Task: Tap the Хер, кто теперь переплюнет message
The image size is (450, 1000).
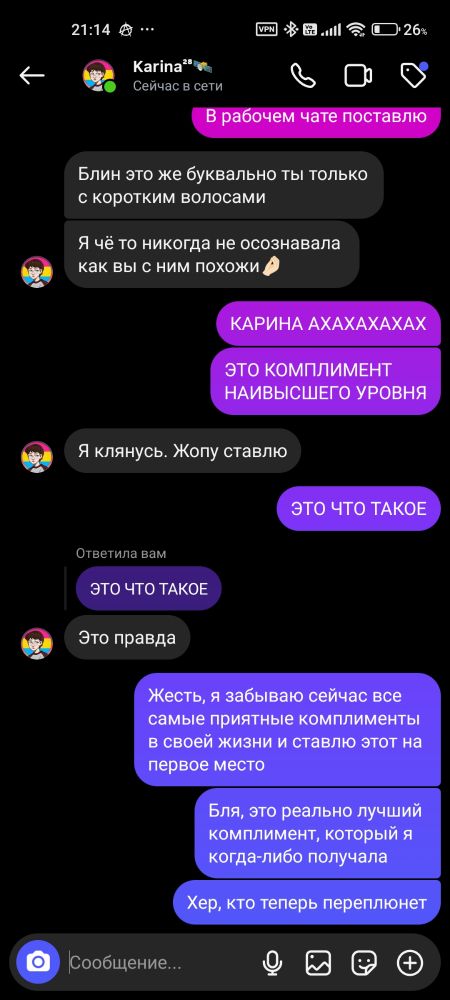Action: click(x=307, y=902)
